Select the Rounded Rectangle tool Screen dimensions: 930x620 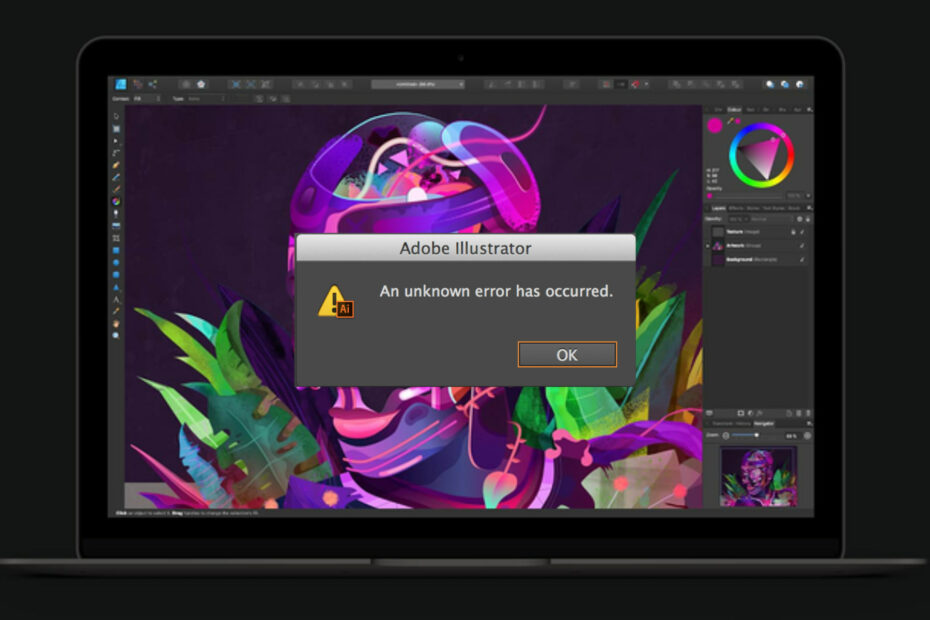(x=116, y=275)
